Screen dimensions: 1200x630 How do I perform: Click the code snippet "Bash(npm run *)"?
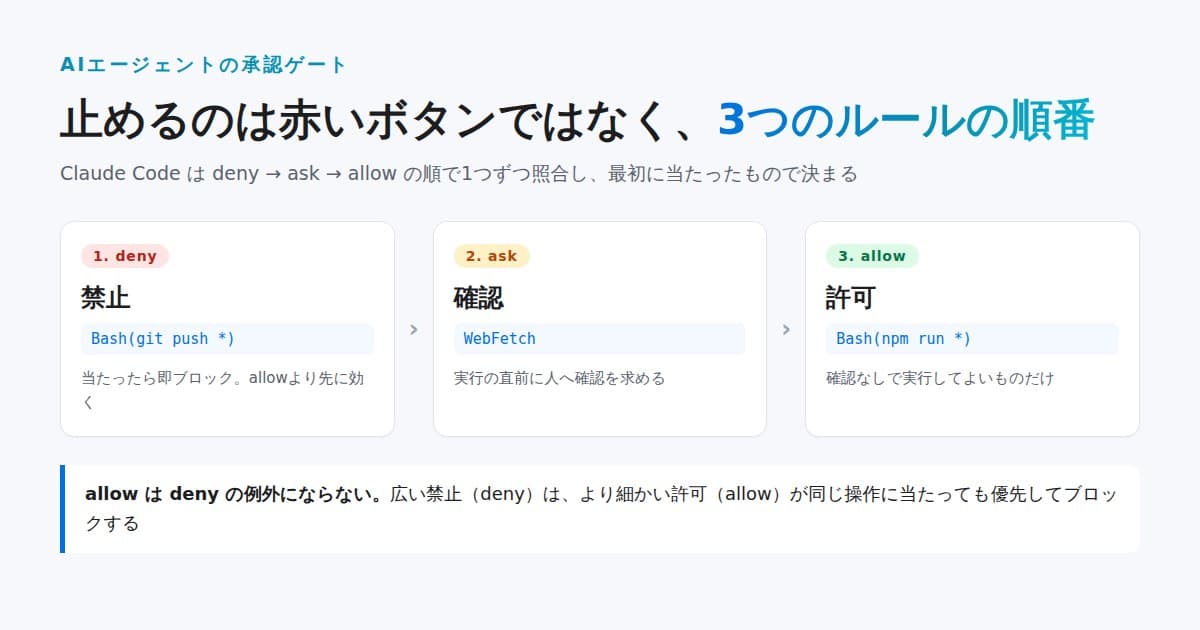pyautogui.click(x=972, y=339)
